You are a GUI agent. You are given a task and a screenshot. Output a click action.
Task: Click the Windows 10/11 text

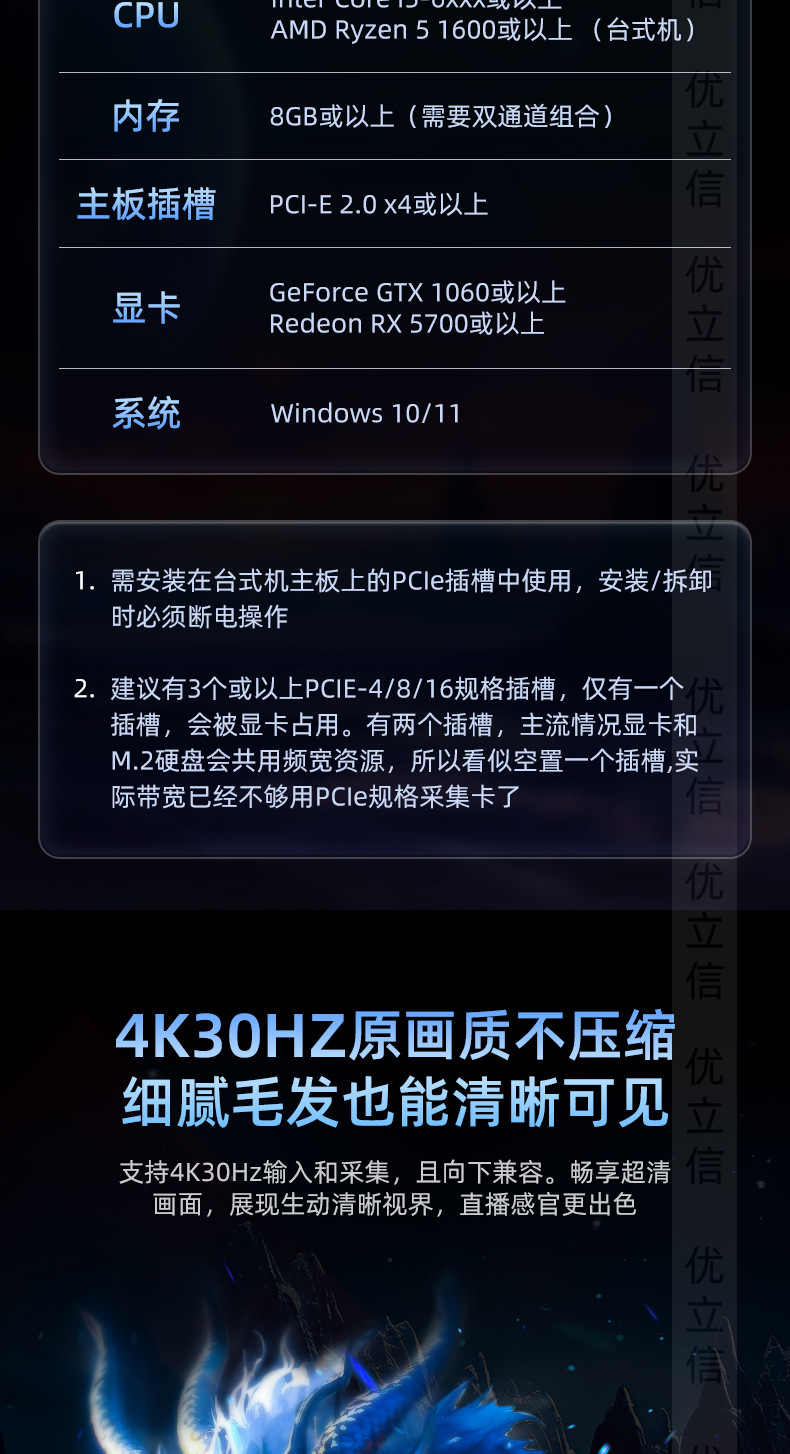[x=366, y=413]
